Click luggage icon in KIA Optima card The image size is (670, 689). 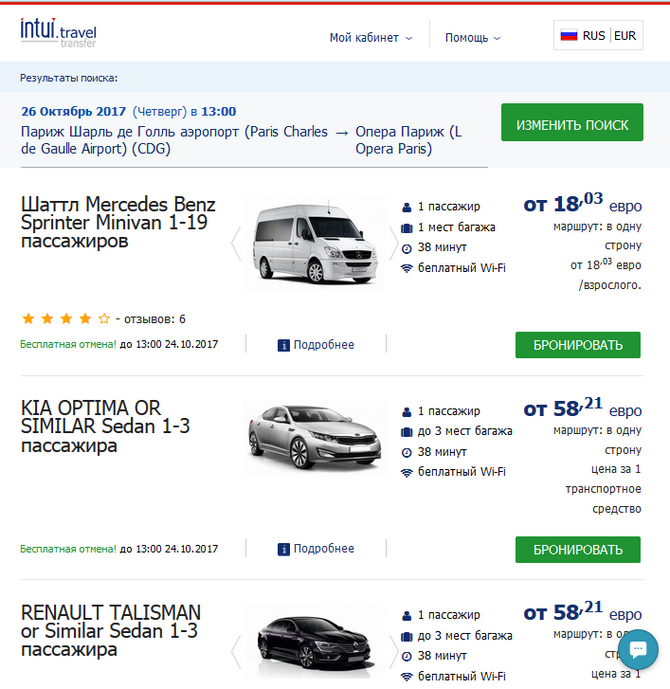[x=407, y=432]
